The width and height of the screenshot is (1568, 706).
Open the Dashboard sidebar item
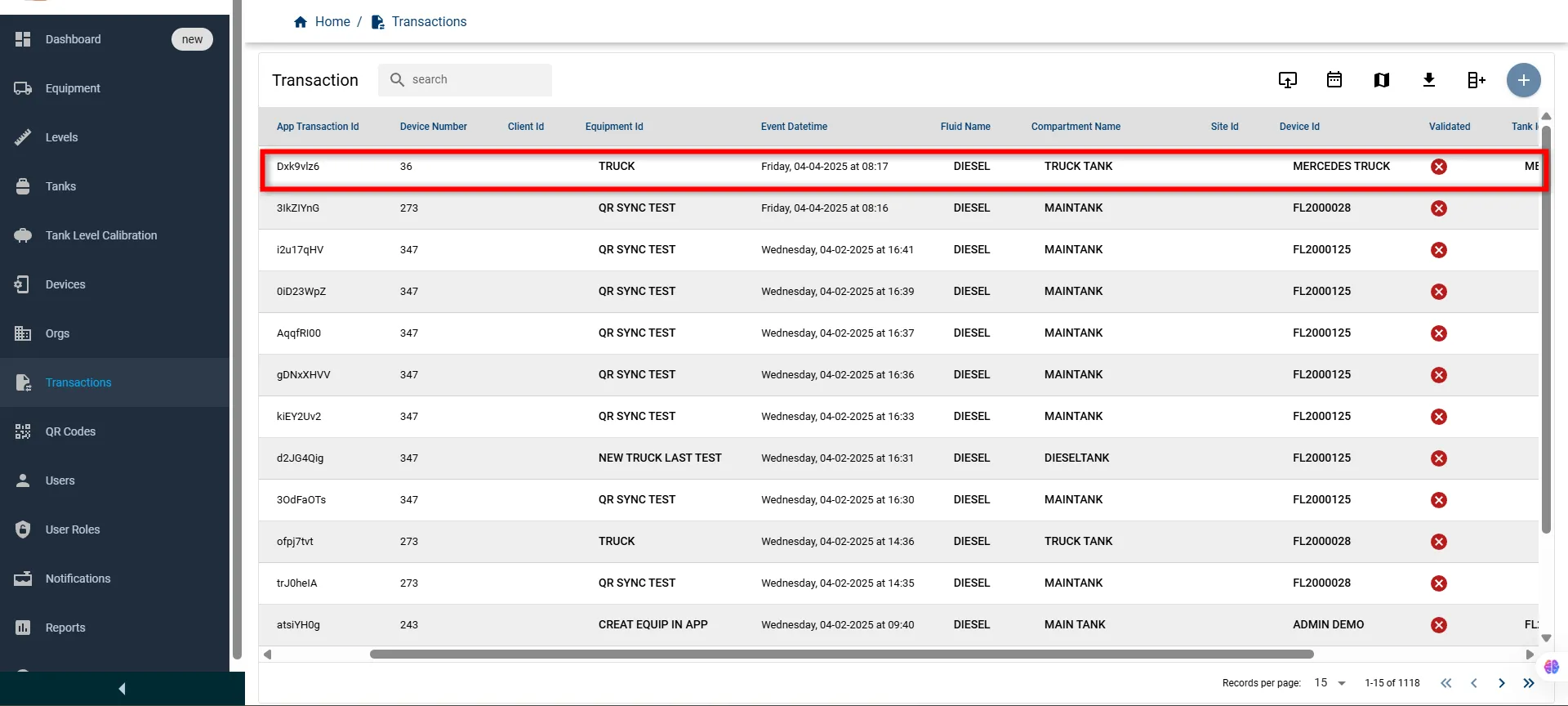coord(114,39)
